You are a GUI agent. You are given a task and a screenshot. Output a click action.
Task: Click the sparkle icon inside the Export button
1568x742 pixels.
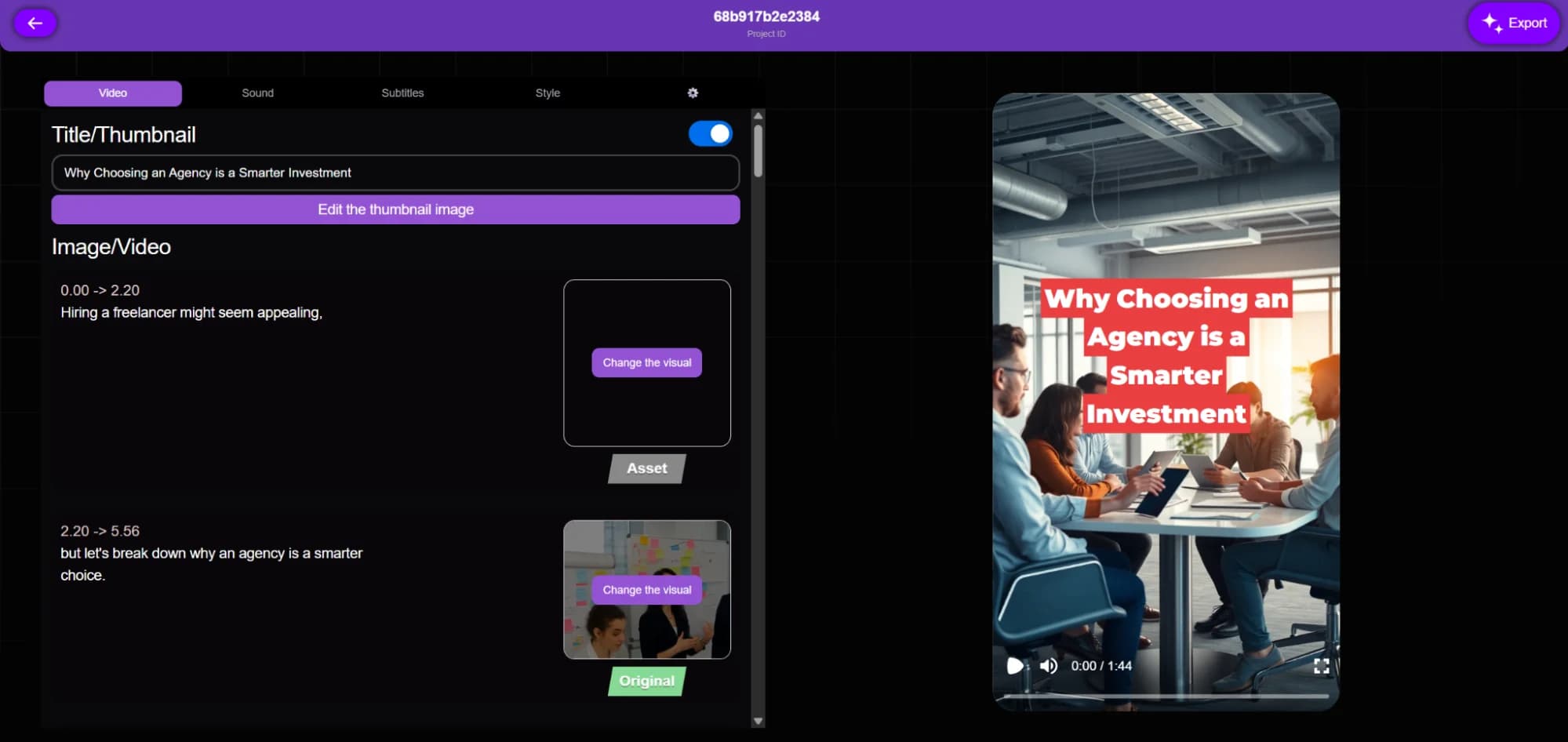pos(1493,23)
